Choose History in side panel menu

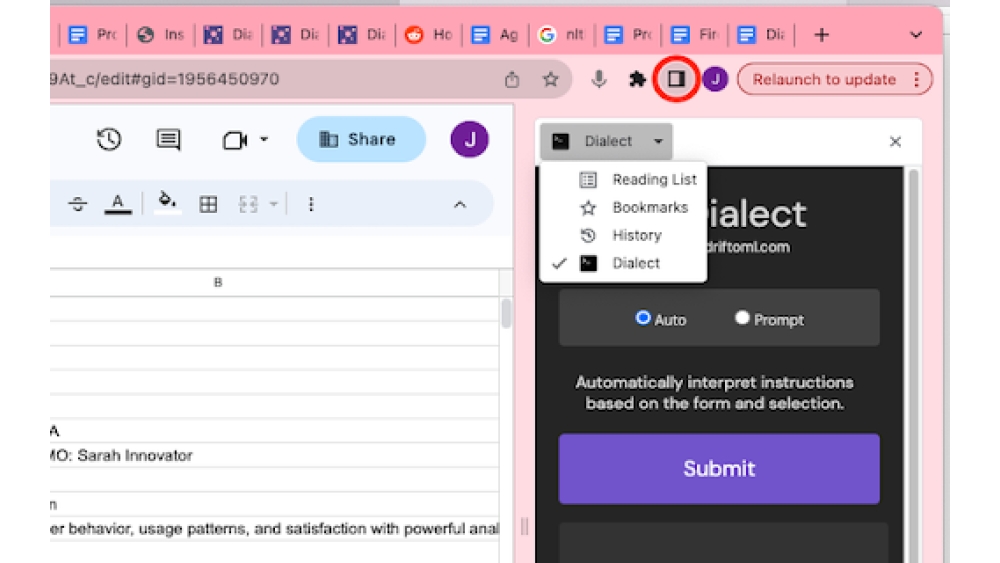click(623, 235)
